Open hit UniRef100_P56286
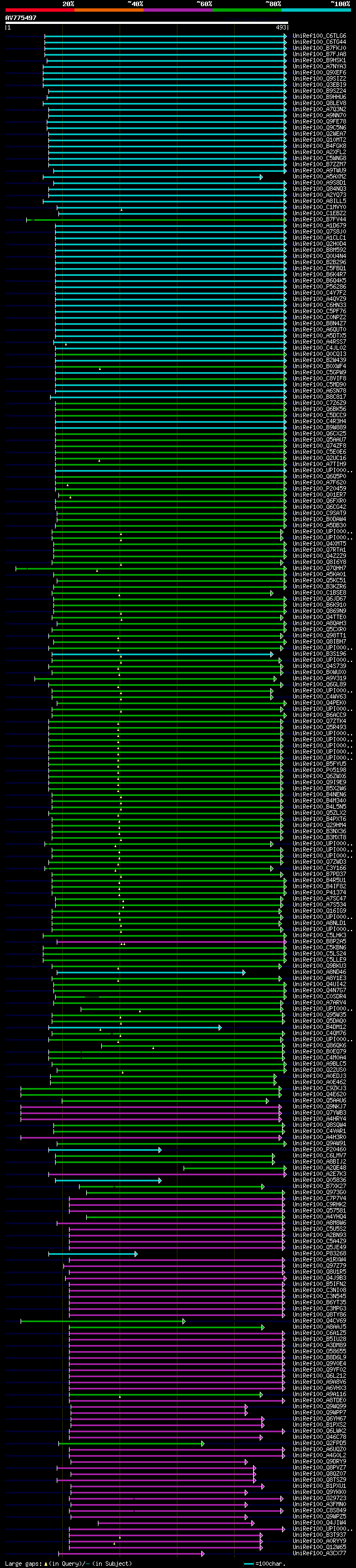Screen dimensions: 356x1568 [319, 288]
